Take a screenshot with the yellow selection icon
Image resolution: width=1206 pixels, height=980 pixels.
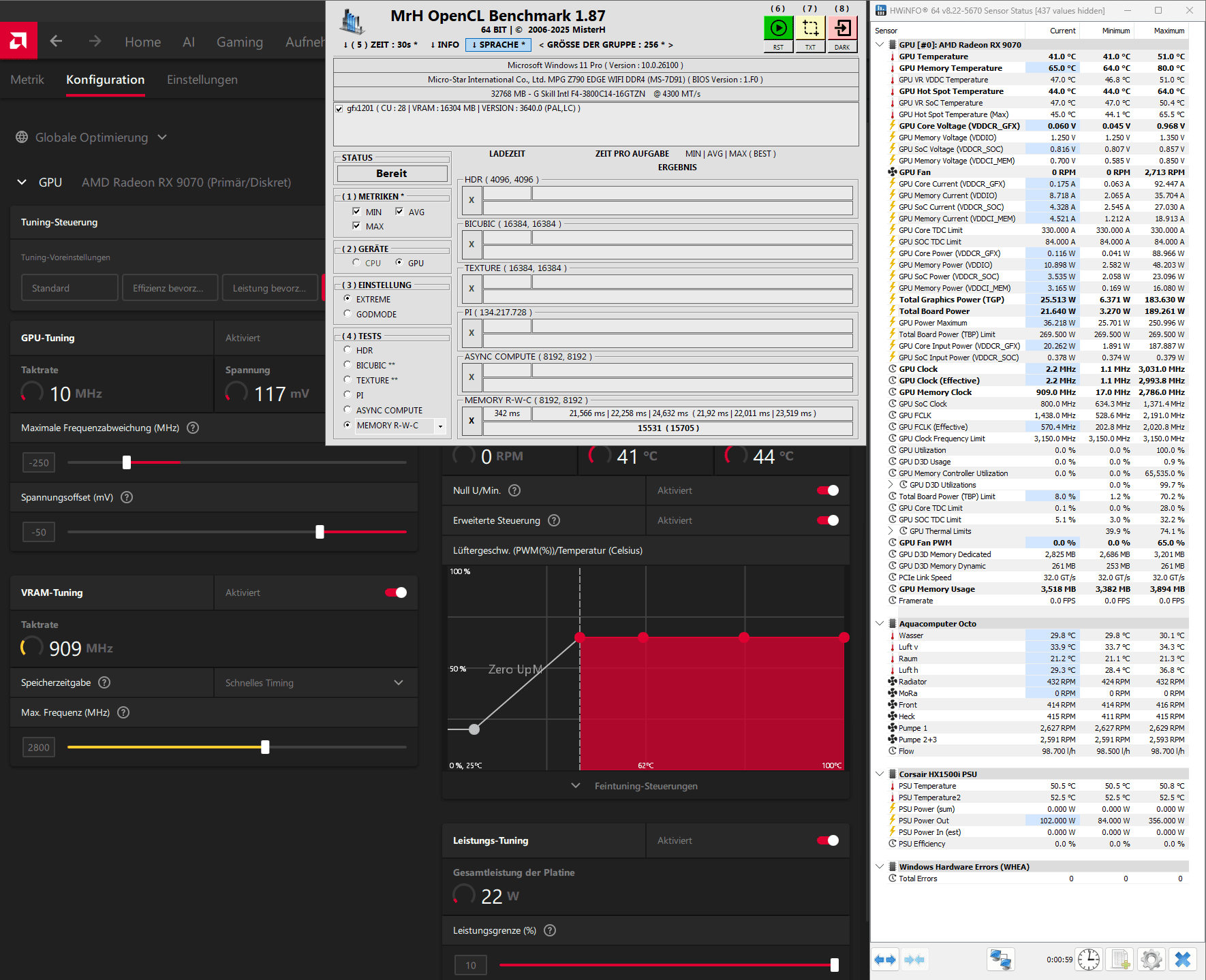810,28
